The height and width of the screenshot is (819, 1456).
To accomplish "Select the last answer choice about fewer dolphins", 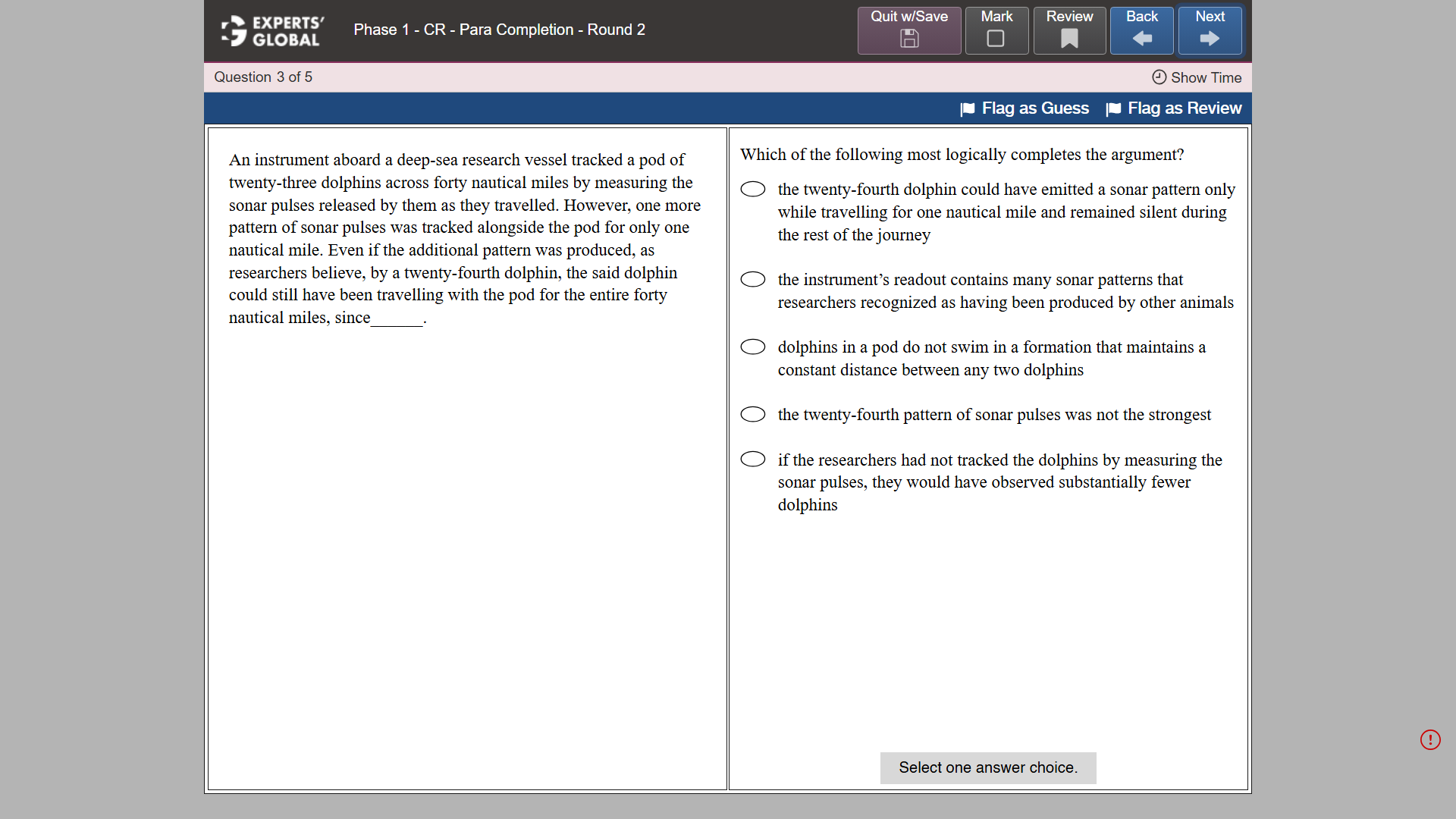I will (753, 459).
